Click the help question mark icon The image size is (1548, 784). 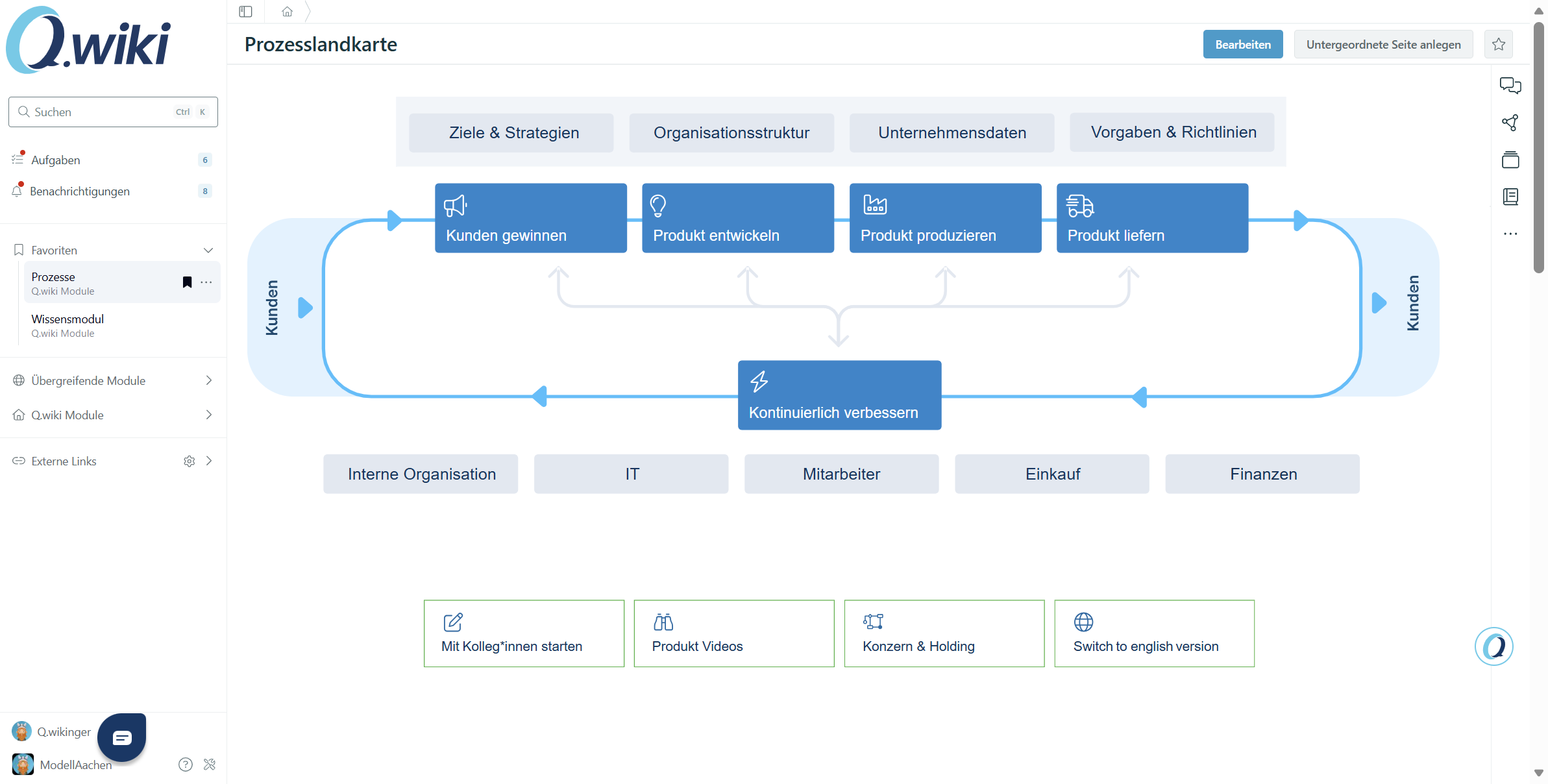click(x=186, y=765)
